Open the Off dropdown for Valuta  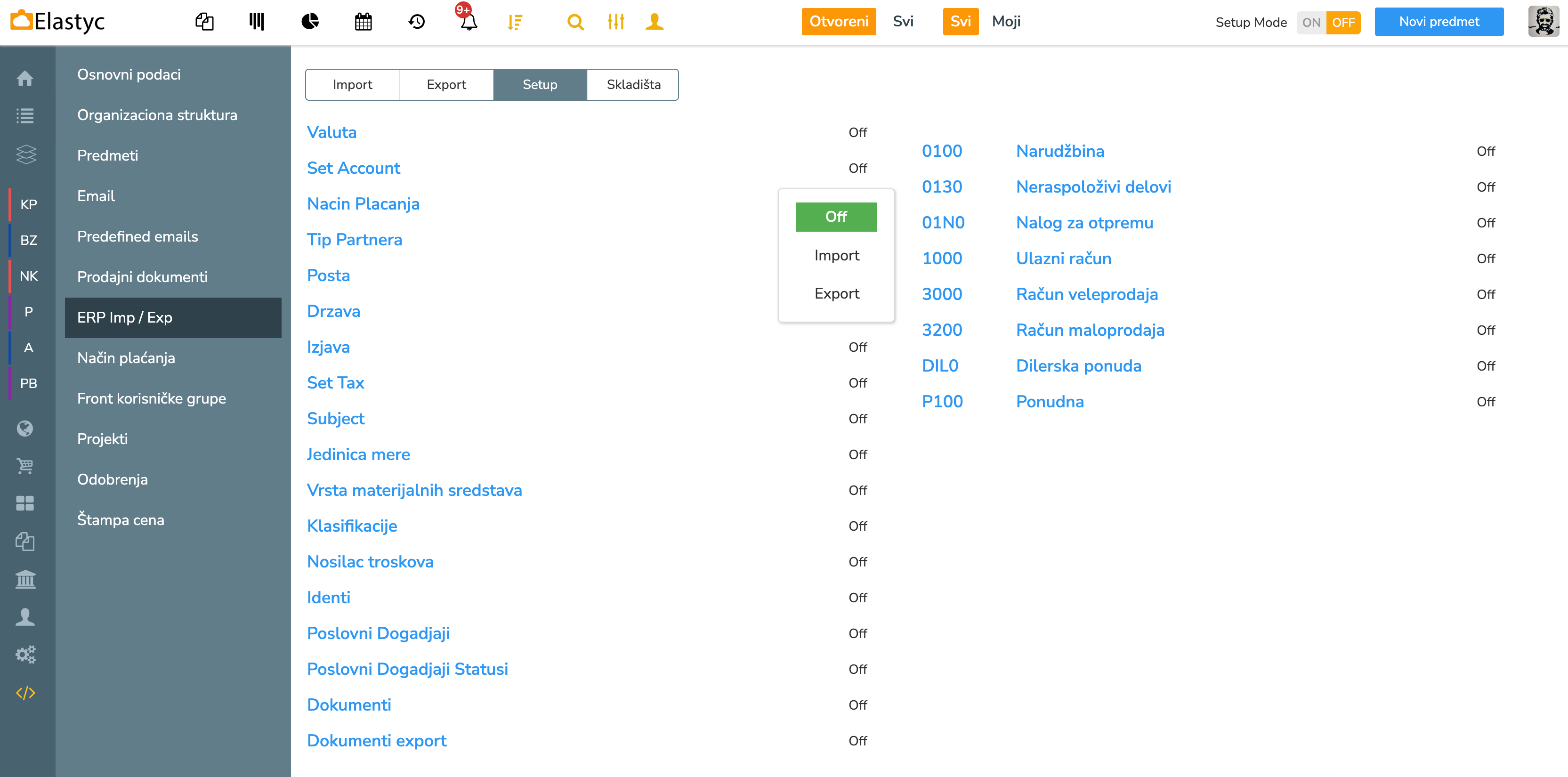coord(857,132)
